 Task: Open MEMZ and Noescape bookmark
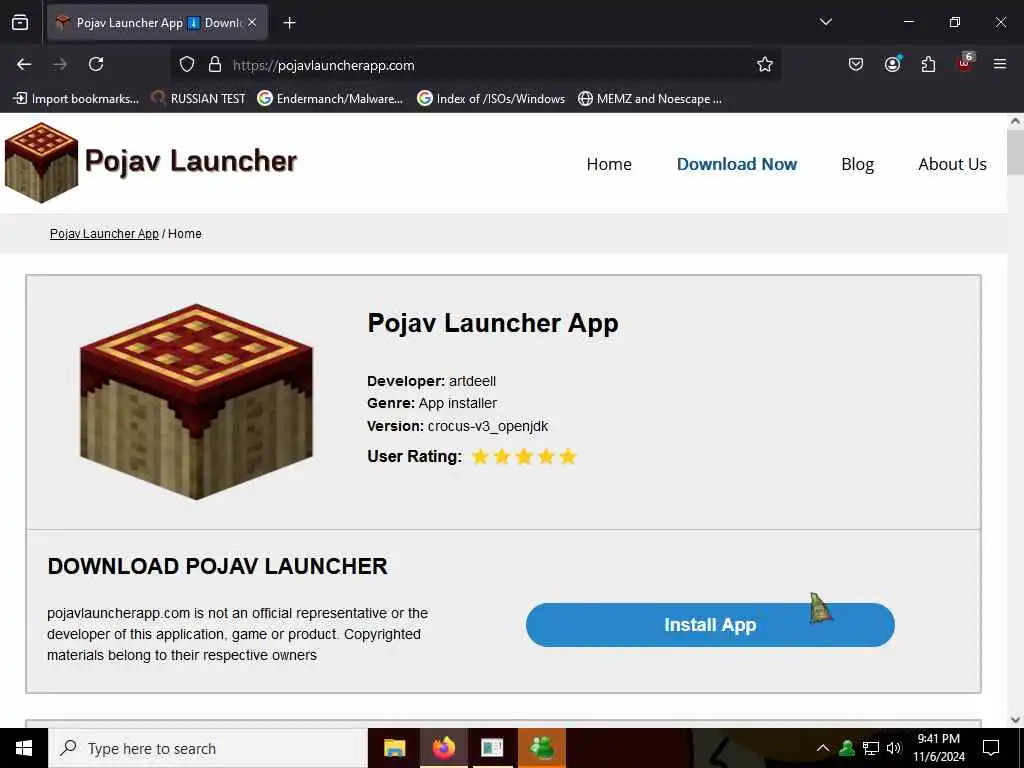click(x=650, y=99)
